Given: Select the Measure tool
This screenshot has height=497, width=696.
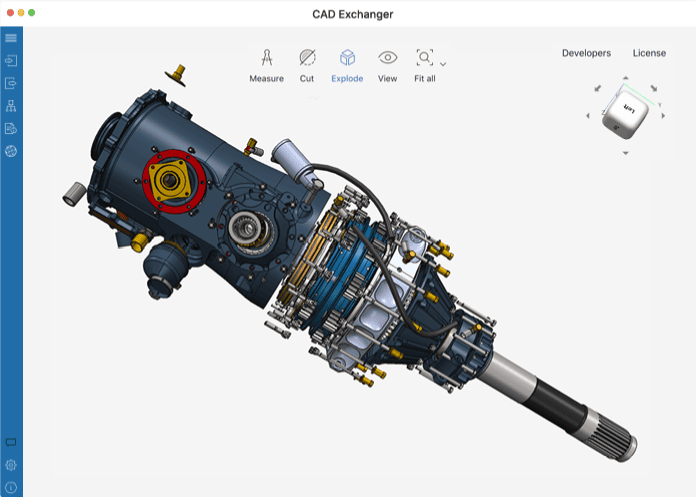Looking at the screenshot, I should (266, 66).
